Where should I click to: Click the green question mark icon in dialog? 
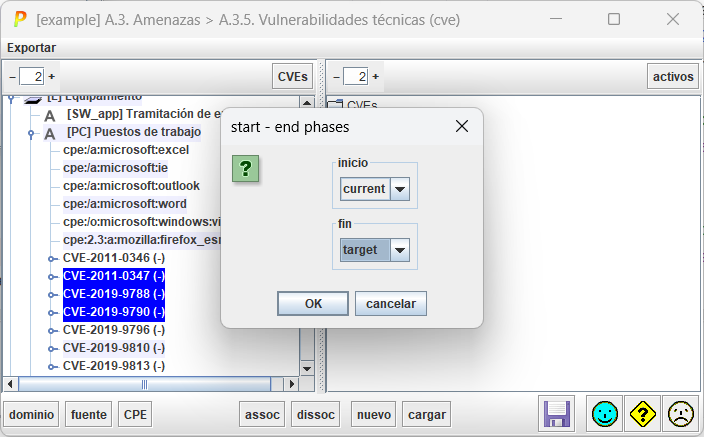click(245, 169)
